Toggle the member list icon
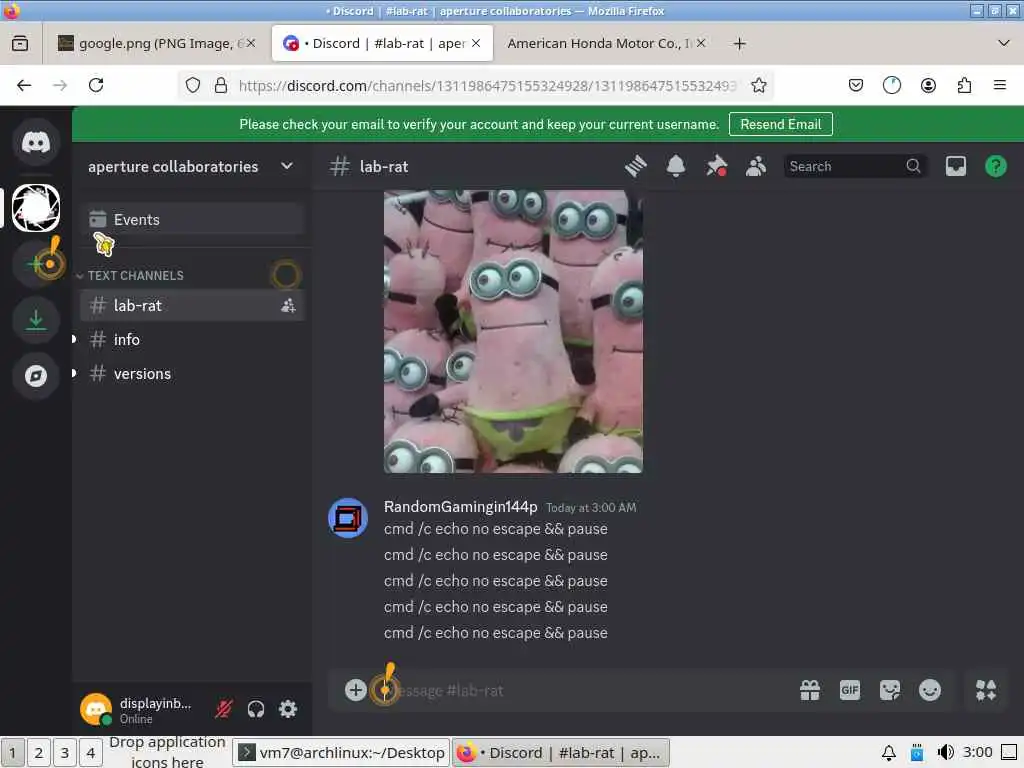 point(756,167)
